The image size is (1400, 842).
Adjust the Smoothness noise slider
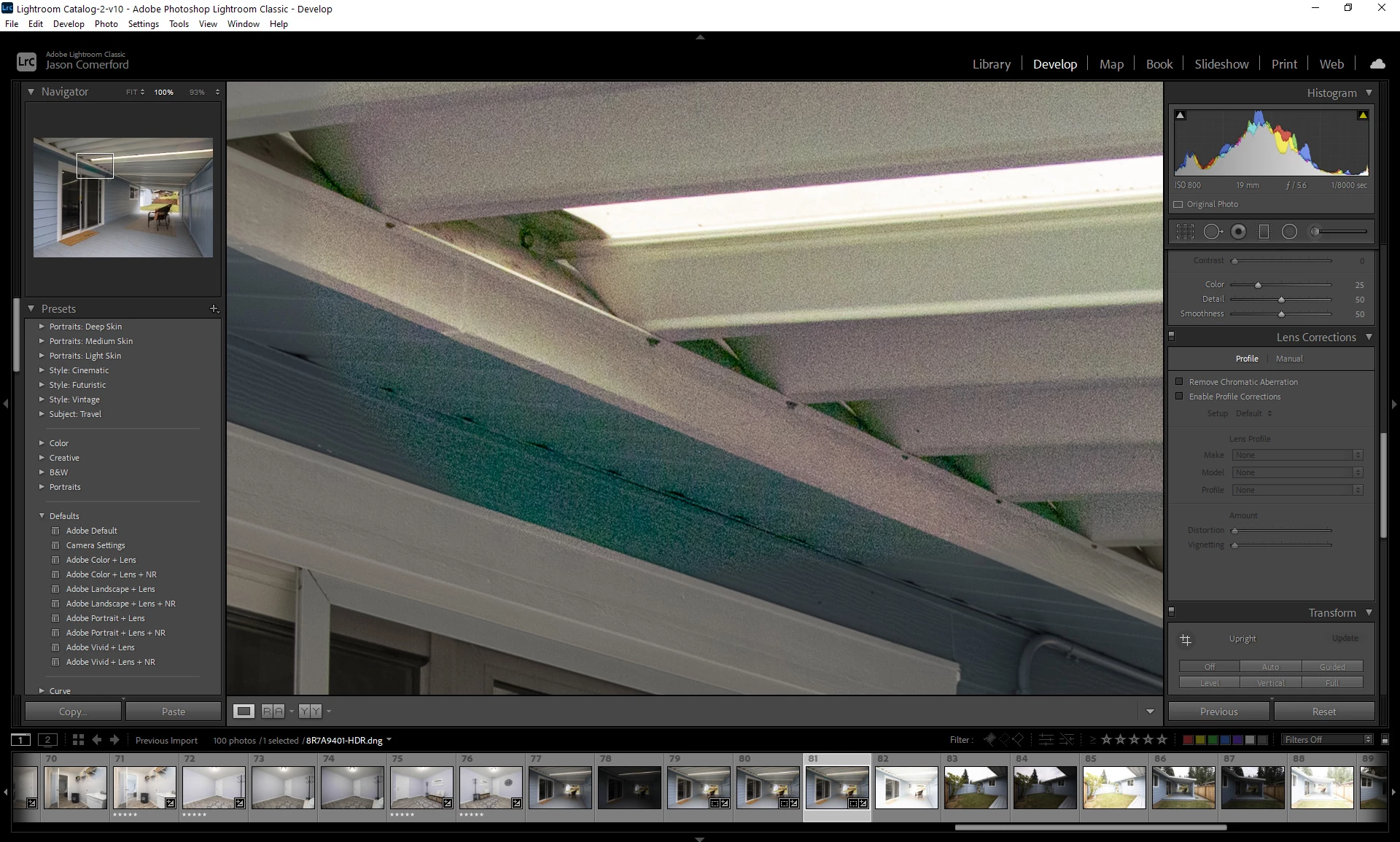click(1281, 314)
